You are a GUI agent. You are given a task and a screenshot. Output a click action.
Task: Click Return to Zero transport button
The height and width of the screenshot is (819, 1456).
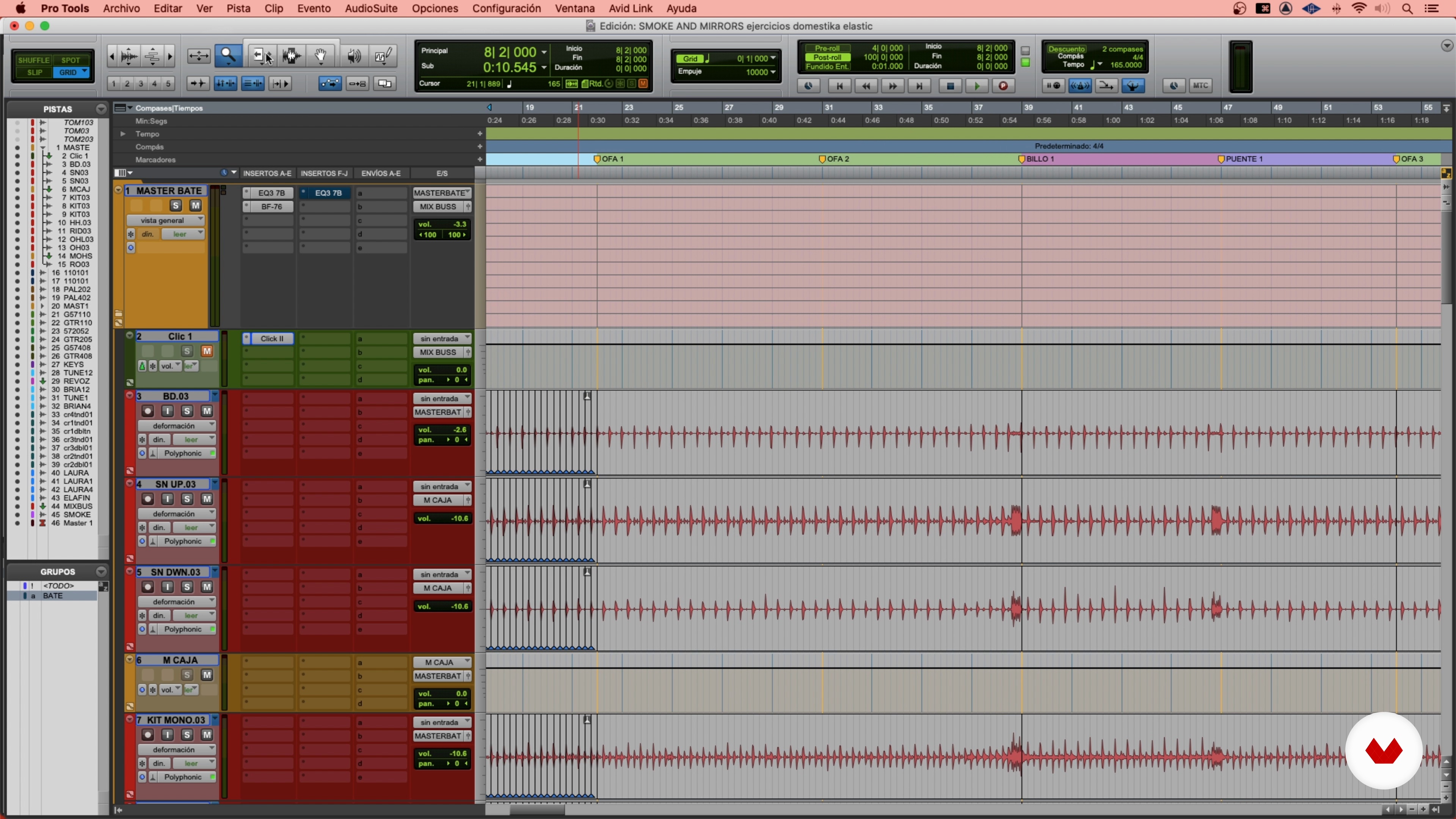[x=839, y=86]
